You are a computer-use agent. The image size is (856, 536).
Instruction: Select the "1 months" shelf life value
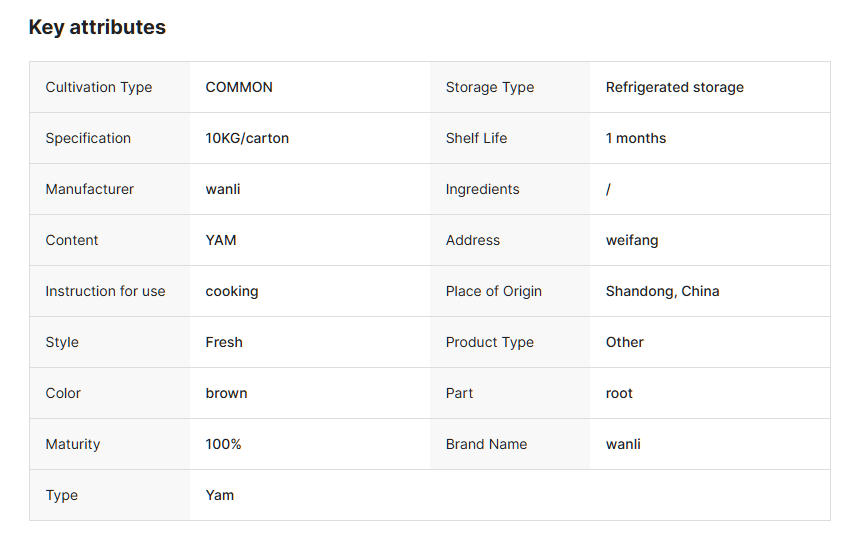[x=635, y=138]
